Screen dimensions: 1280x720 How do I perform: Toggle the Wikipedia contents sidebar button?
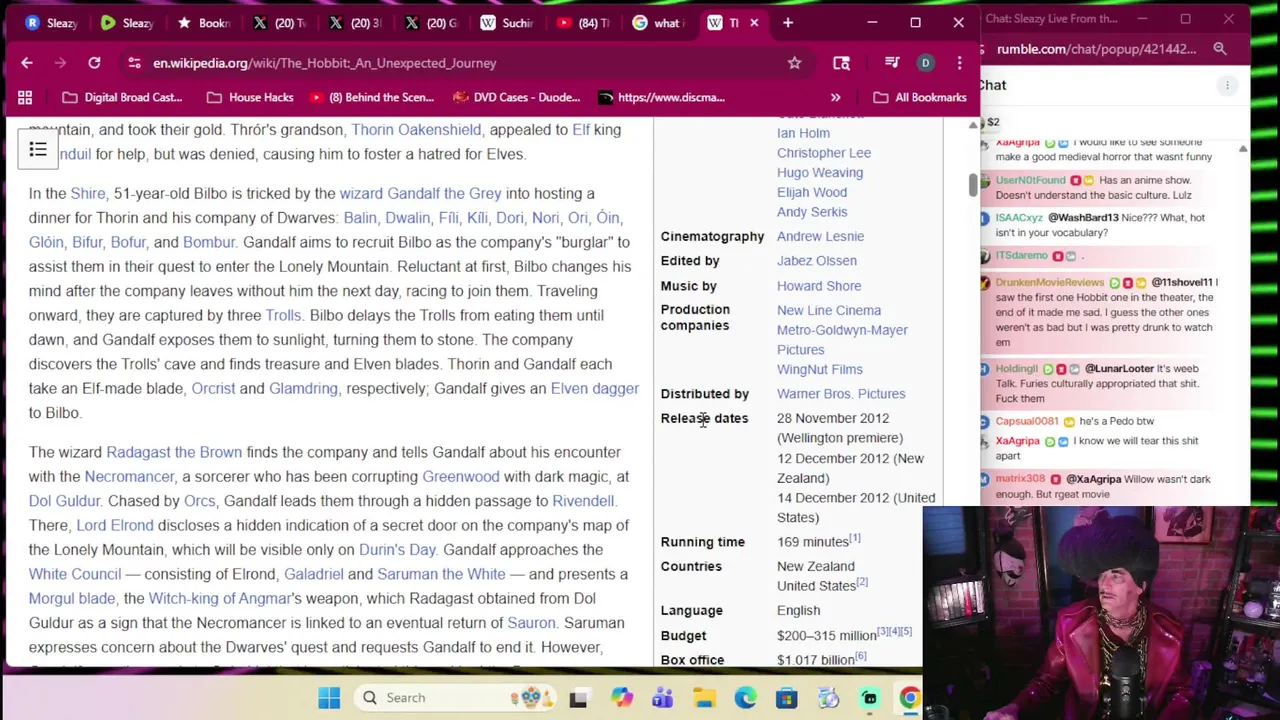pos(38,150)
